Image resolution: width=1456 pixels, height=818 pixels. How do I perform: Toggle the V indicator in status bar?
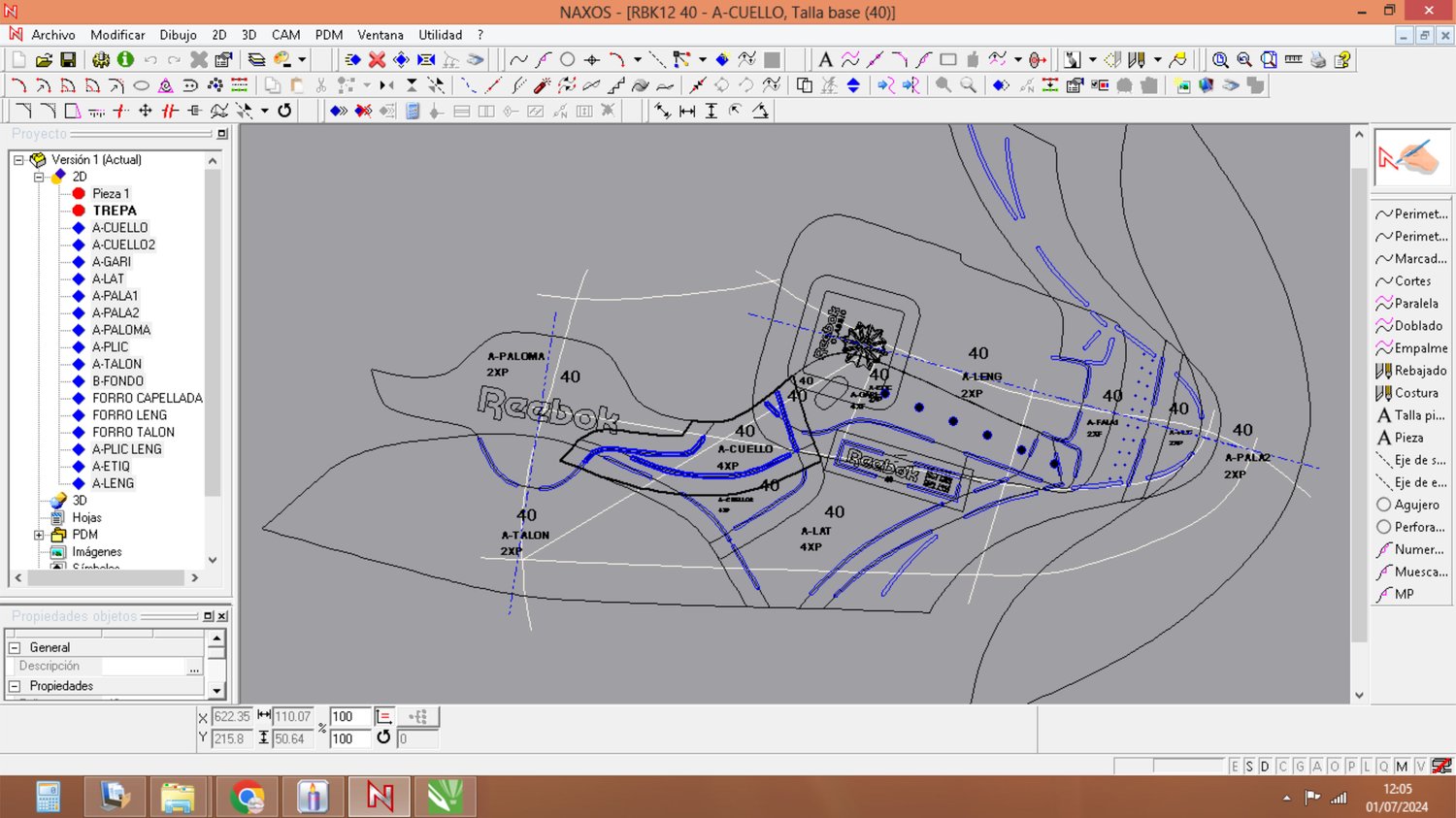point(1420,767)
